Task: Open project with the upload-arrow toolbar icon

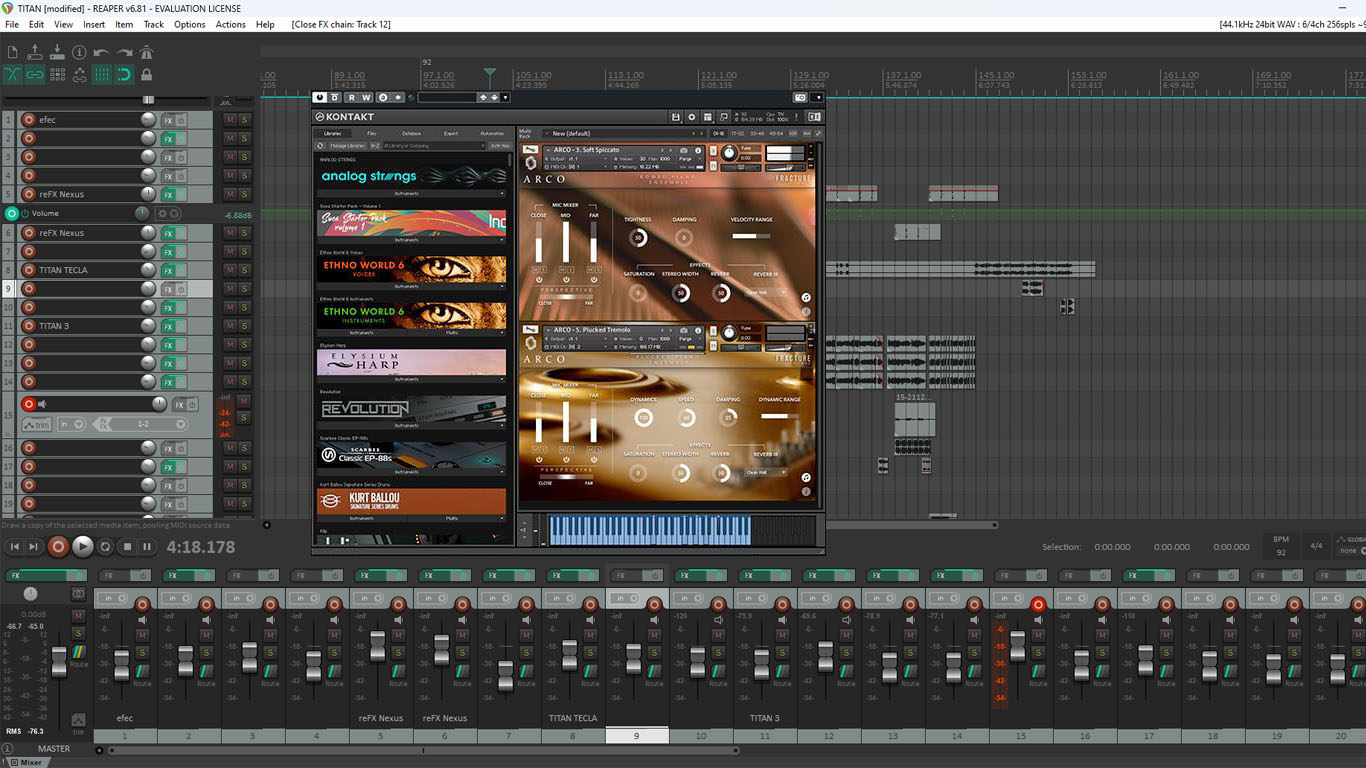Action: (35, 52)
